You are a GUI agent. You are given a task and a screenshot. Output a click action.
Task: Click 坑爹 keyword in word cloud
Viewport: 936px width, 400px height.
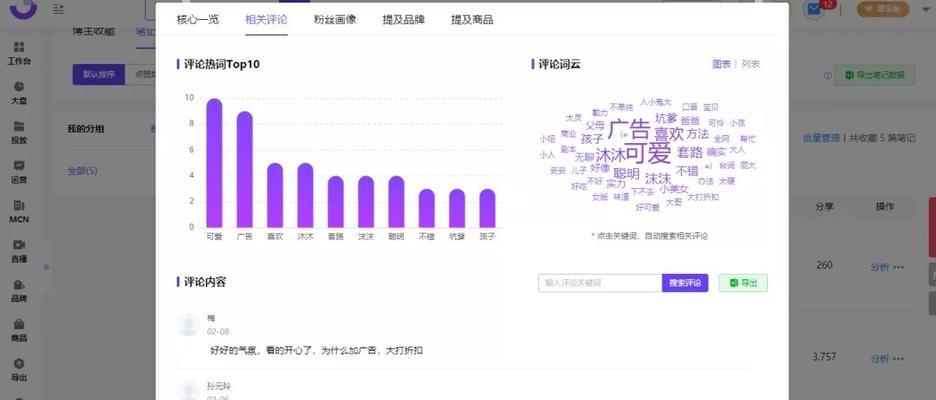point(666,118)
